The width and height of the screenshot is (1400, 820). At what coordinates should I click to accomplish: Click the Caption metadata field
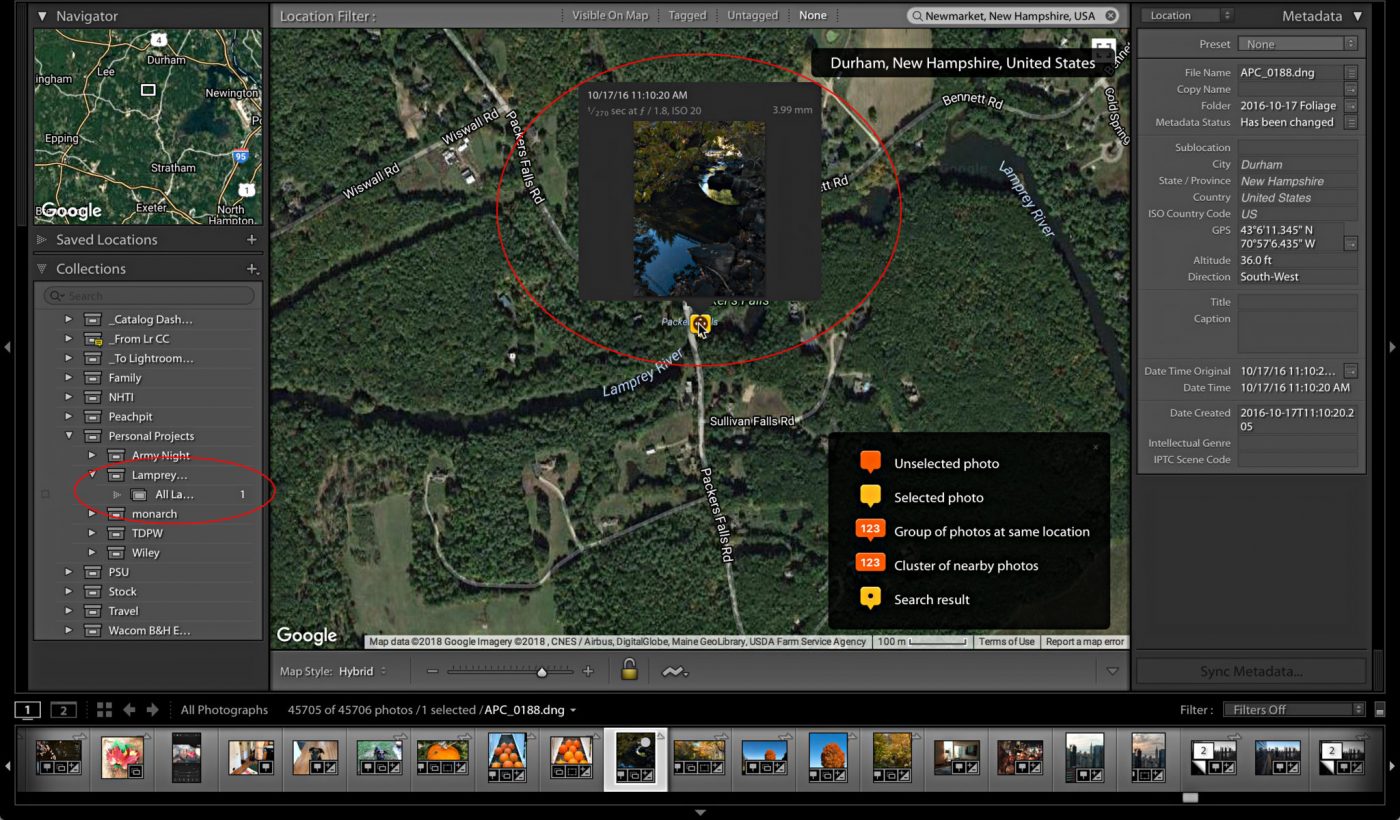(x=1297, y=332)
